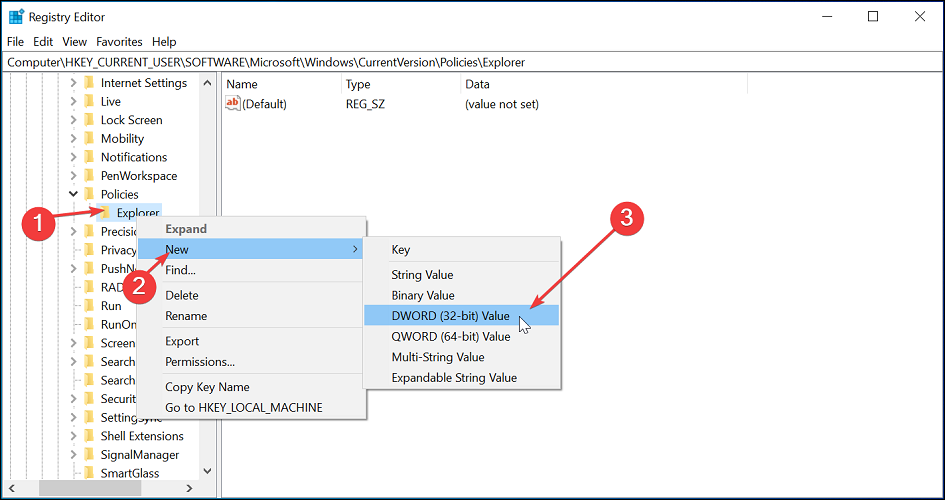Click the Name column header
Image resolution: width=945 pixels, height=500 pixels.
click(281, 84)
